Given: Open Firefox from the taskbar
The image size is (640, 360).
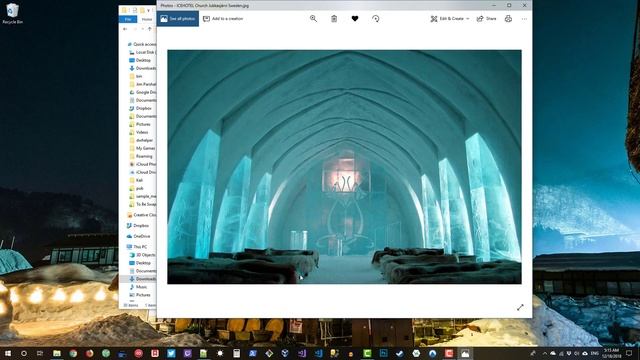Looking at the screenshot, I should [x=89, y=353].
